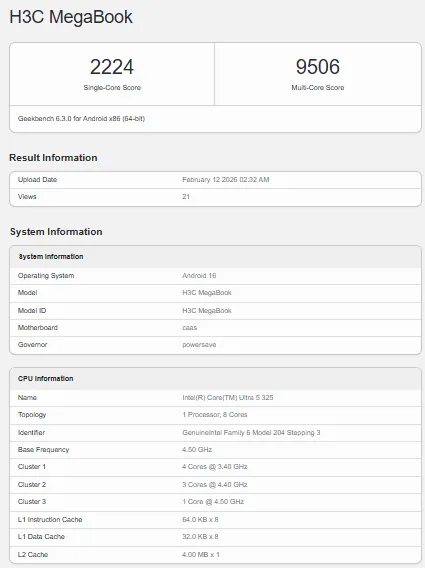The height and width of the screenshot is (568, 425).
Task: Click the Model row label
Action: [x=28, y=293]
